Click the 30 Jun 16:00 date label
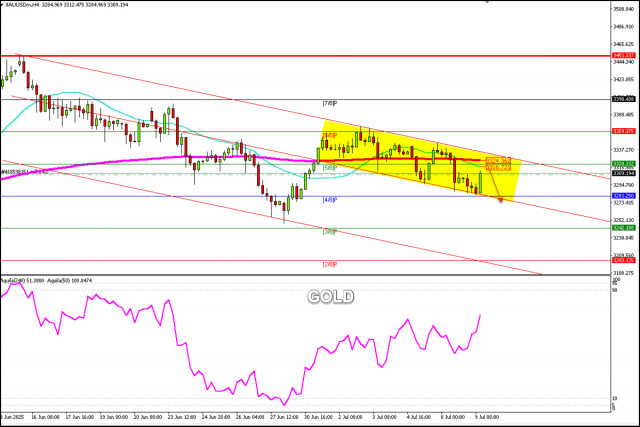The height and width of the screenshot is (427, 640). (x=318, y=417)
